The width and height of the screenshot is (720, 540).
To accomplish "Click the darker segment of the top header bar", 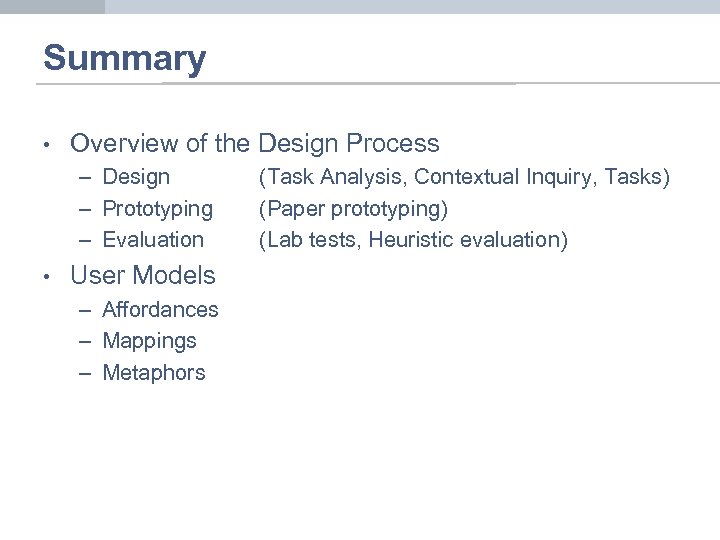I will click(52, 6).
